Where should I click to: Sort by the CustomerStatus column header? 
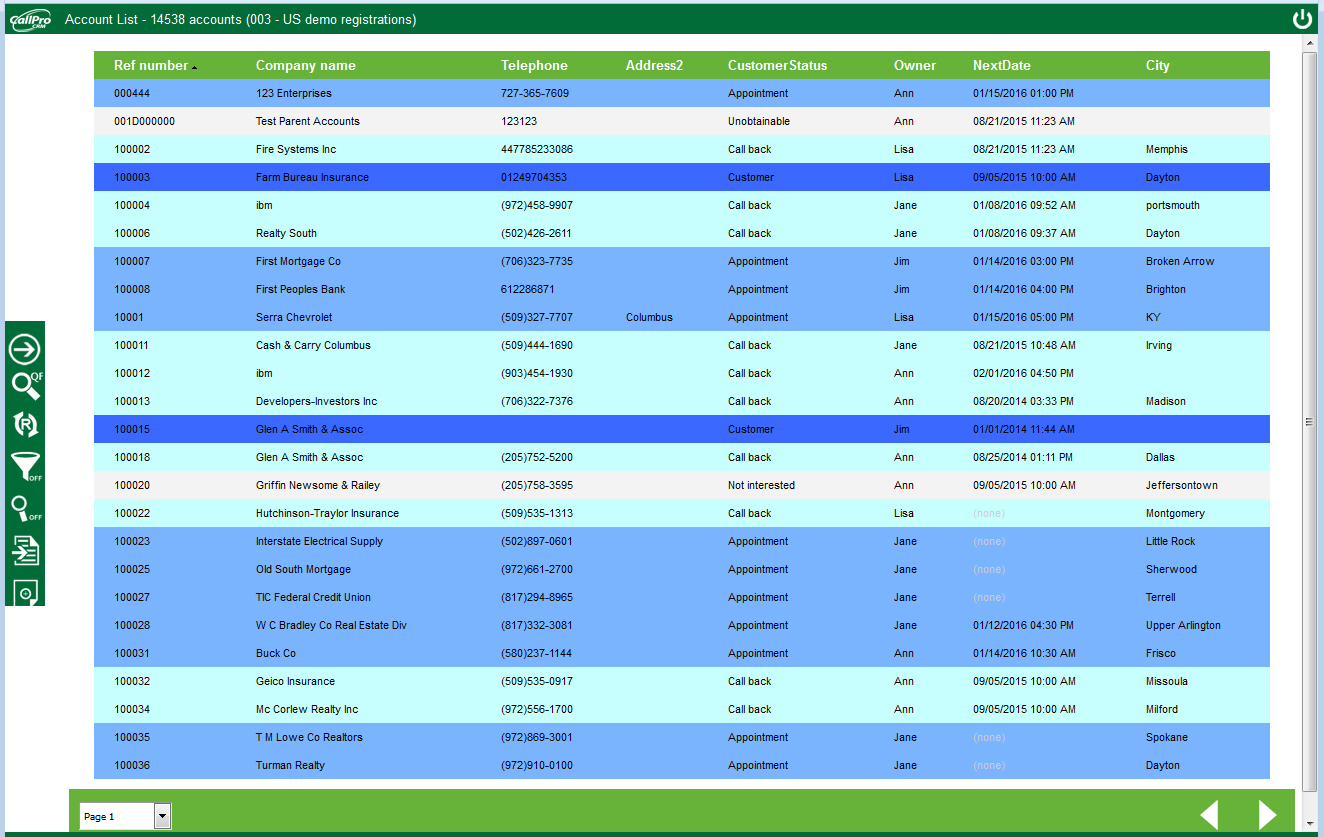coord(778,65)
